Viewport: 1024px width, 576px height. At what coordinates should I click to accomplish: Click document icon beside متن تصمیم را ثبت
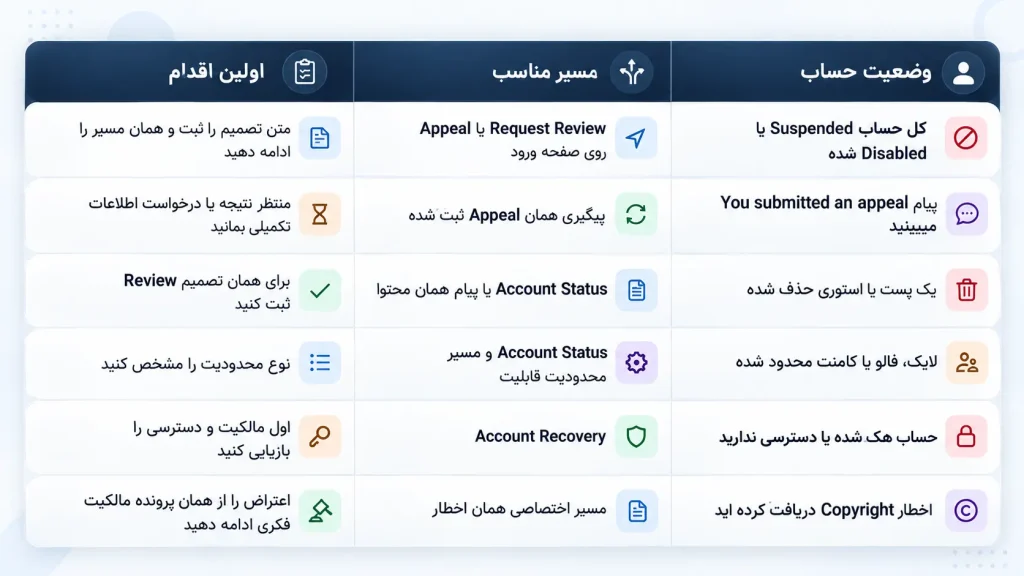pyautogui.click(x=319, y=138)
